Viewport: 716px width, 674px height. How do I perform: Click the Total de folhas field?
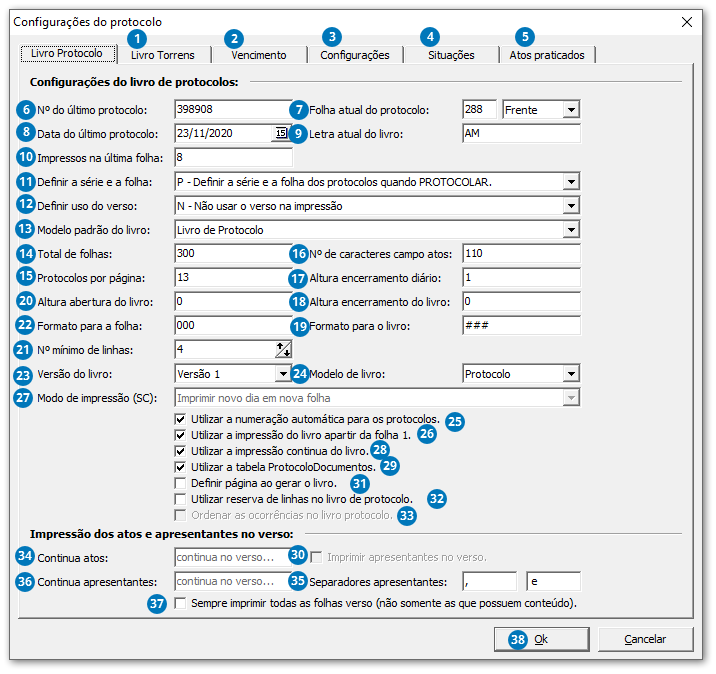pos(233,253)
